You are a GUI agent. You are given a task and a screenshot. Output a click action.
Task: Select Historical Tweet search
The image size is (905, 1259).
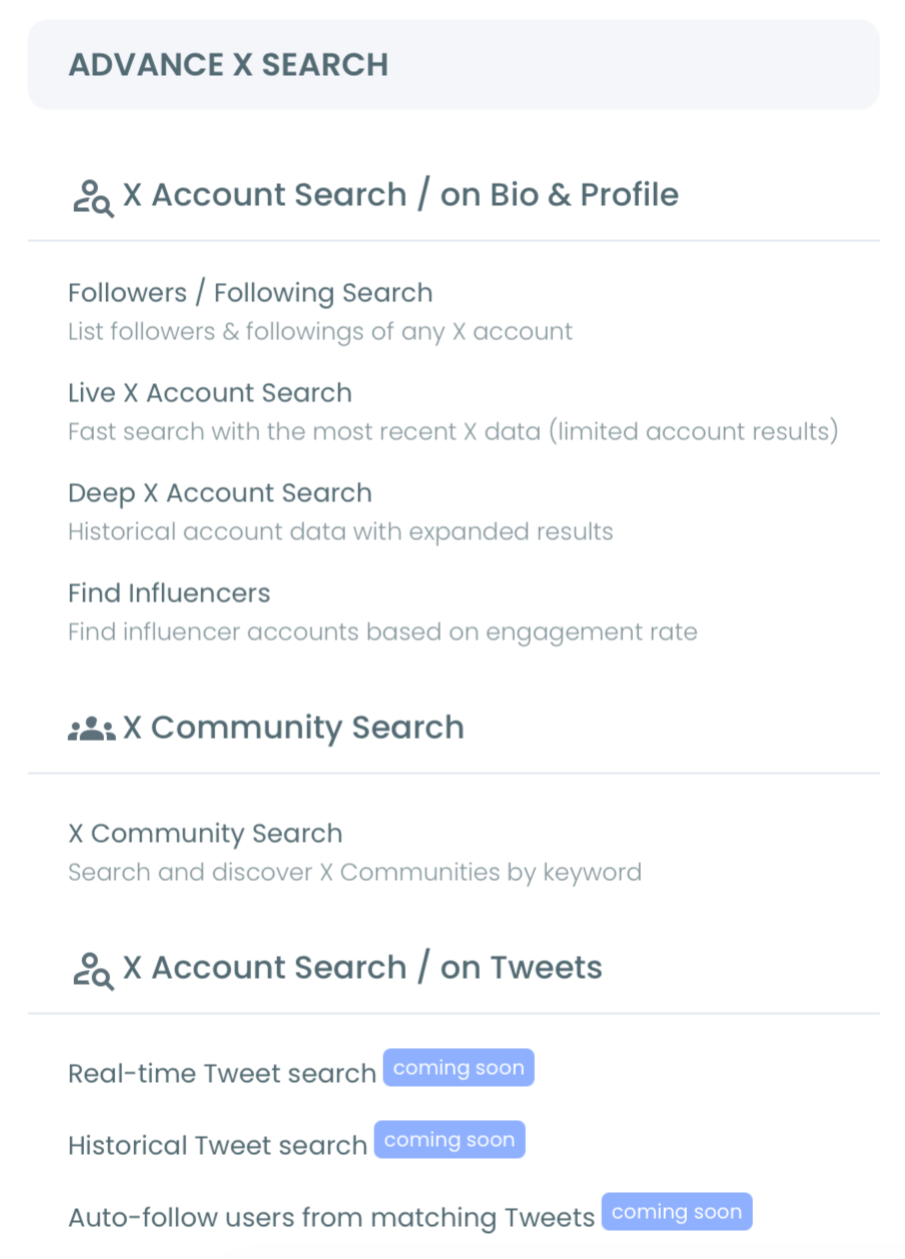[x=217, y=1145]
